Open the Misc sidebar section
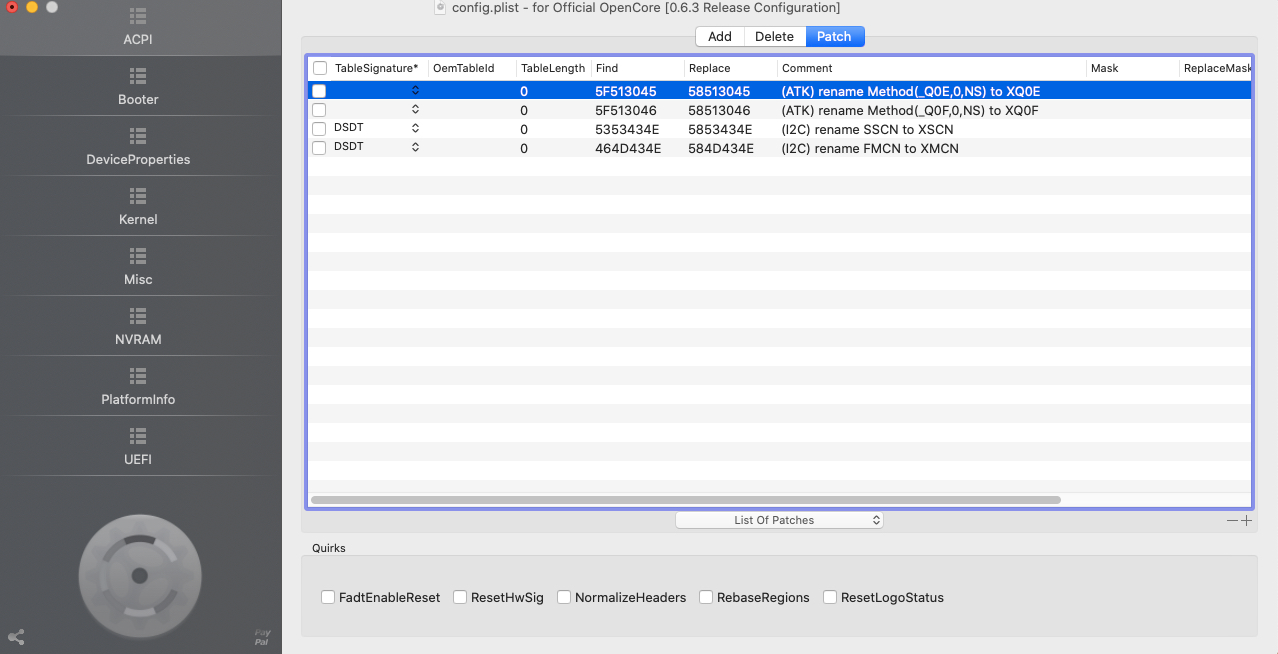Image resolution: width=1278 pixels, height=654 pixels. [x=138, y=257]
